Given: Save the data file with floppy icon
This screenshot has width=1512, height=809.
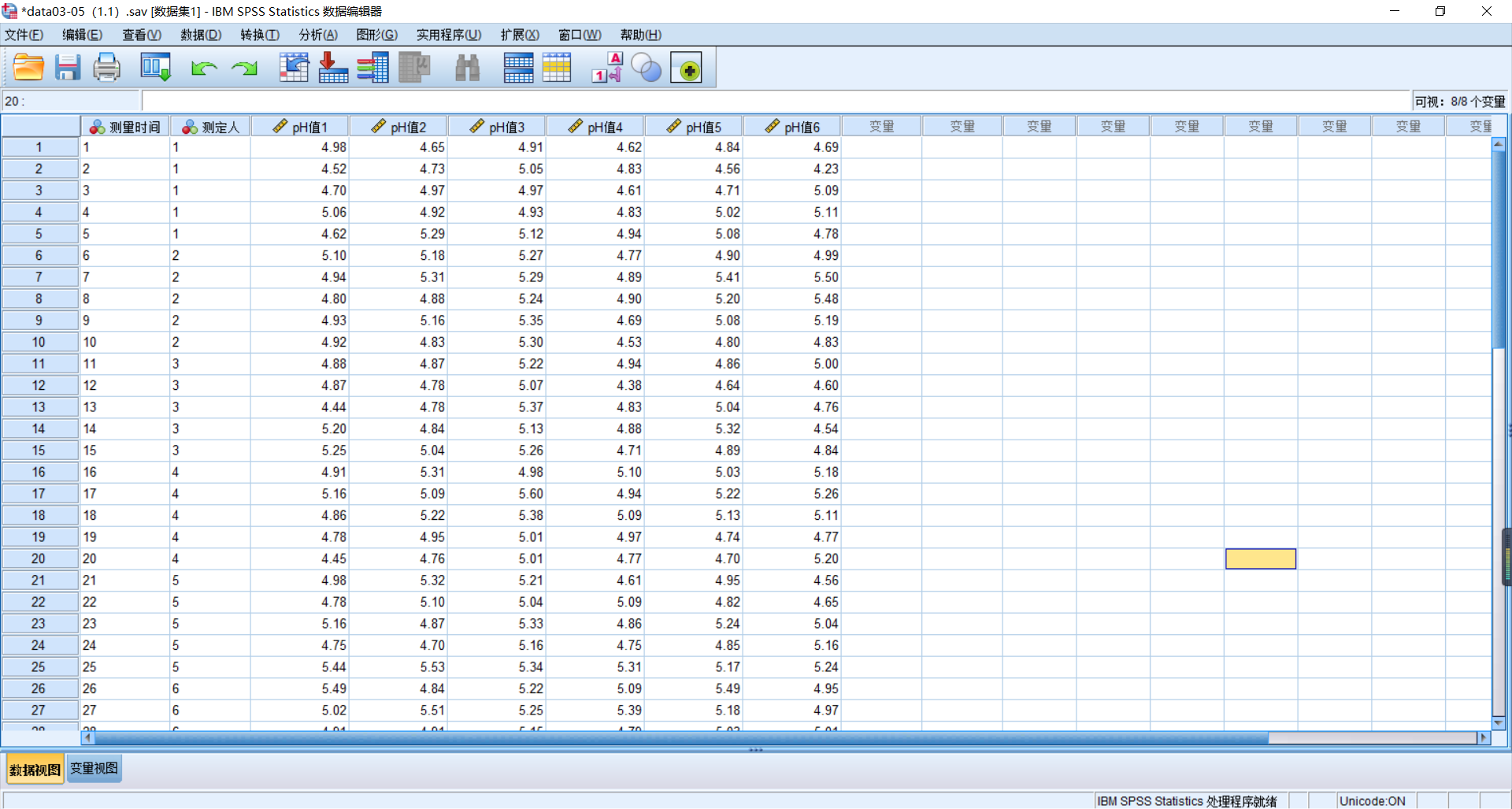Looking at the screenshot, I should pos(68,68).
